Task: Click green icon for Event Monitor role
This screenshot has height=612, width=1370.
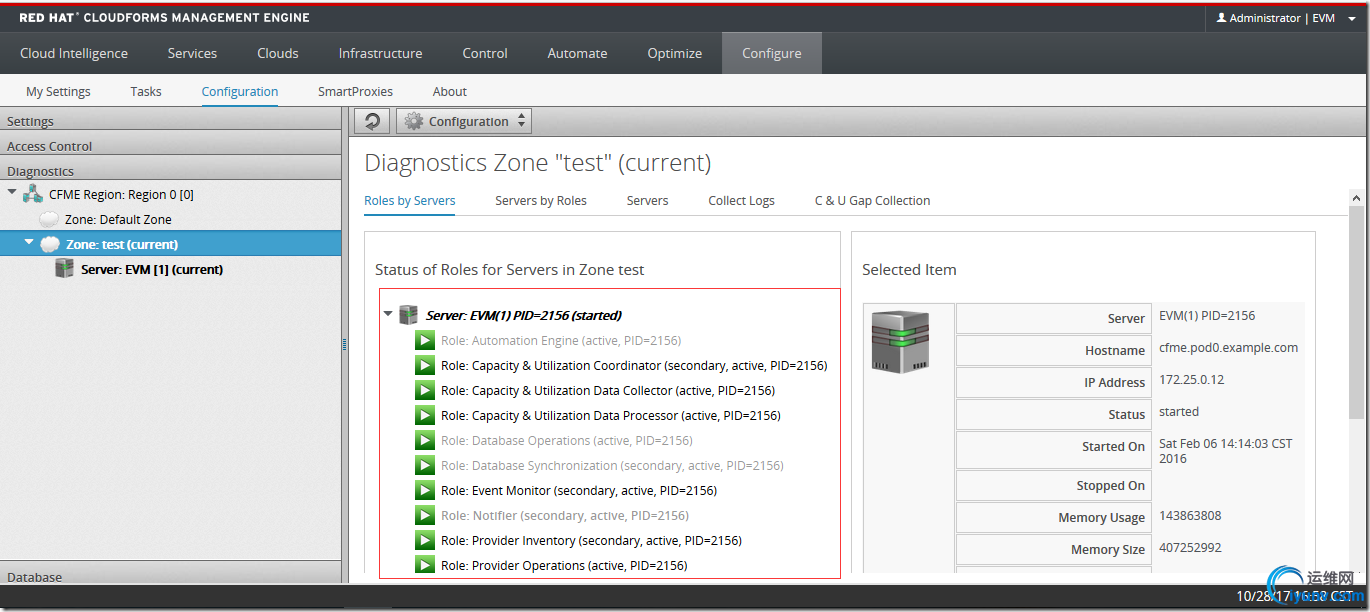Action: click(x=425, y=490)
